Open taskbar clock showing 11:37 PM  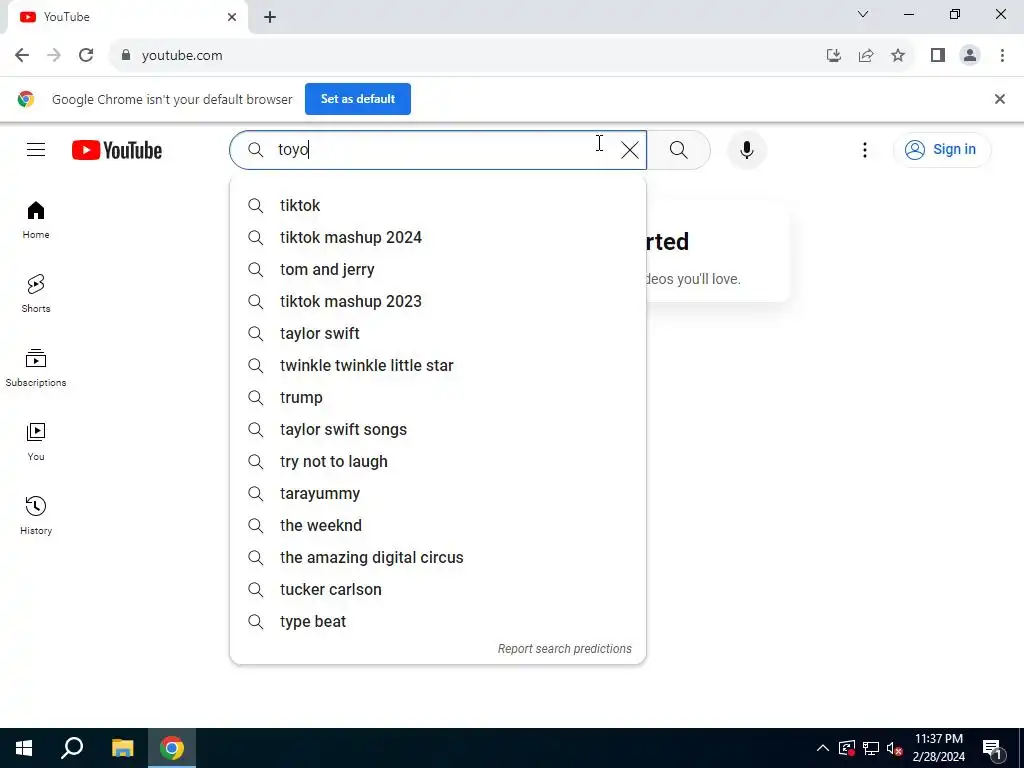click(938, 748)
